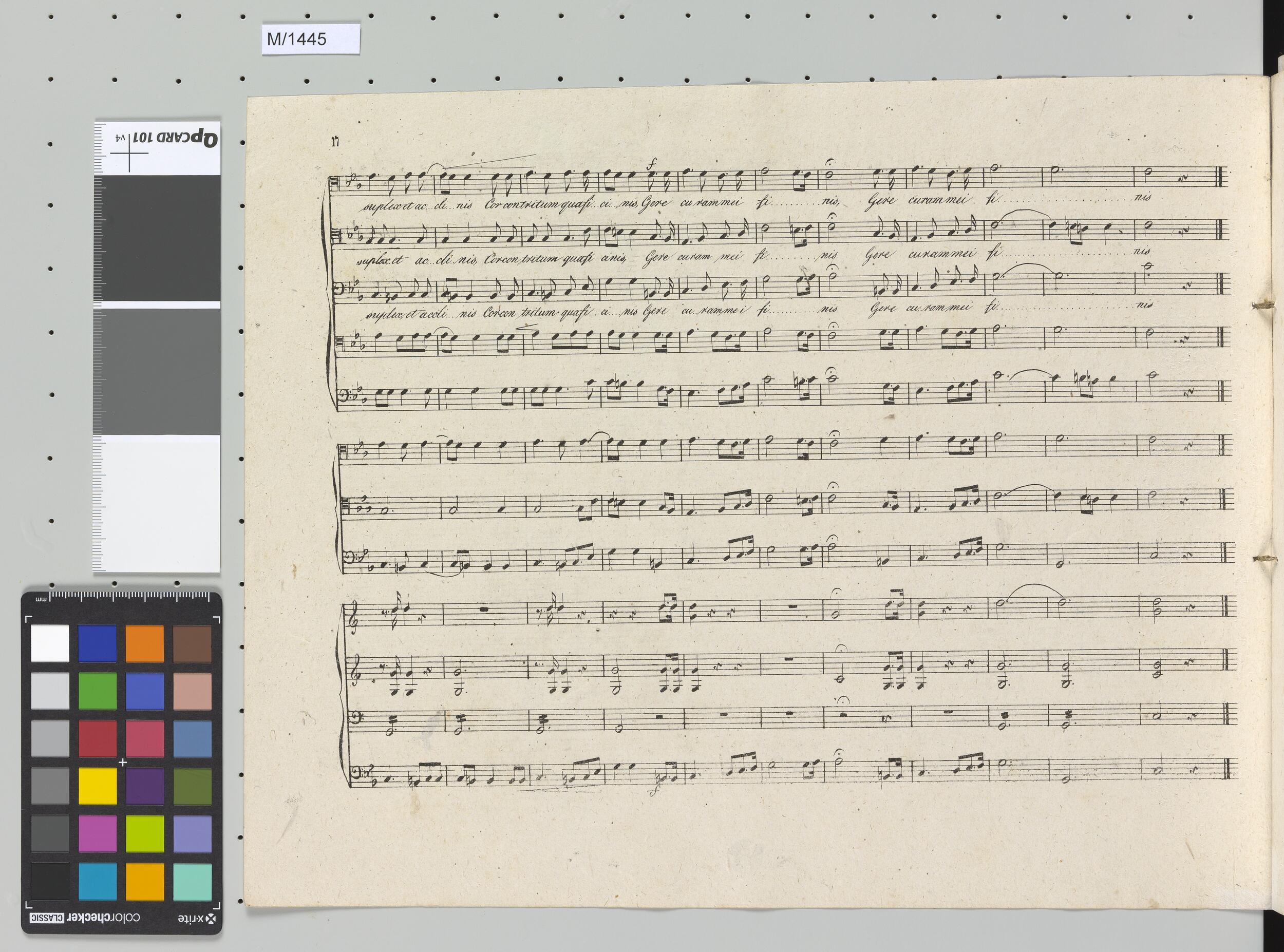
Task: Click the pure white swatch on the colorchecker
Action: [x=50, y=643]
